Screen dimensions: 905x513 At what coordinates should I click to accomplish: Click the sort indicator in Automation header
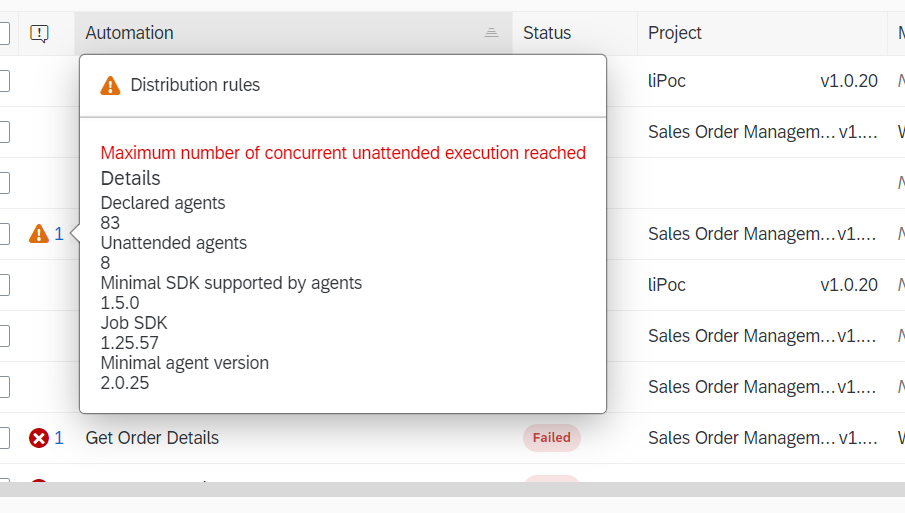point(491,33)
